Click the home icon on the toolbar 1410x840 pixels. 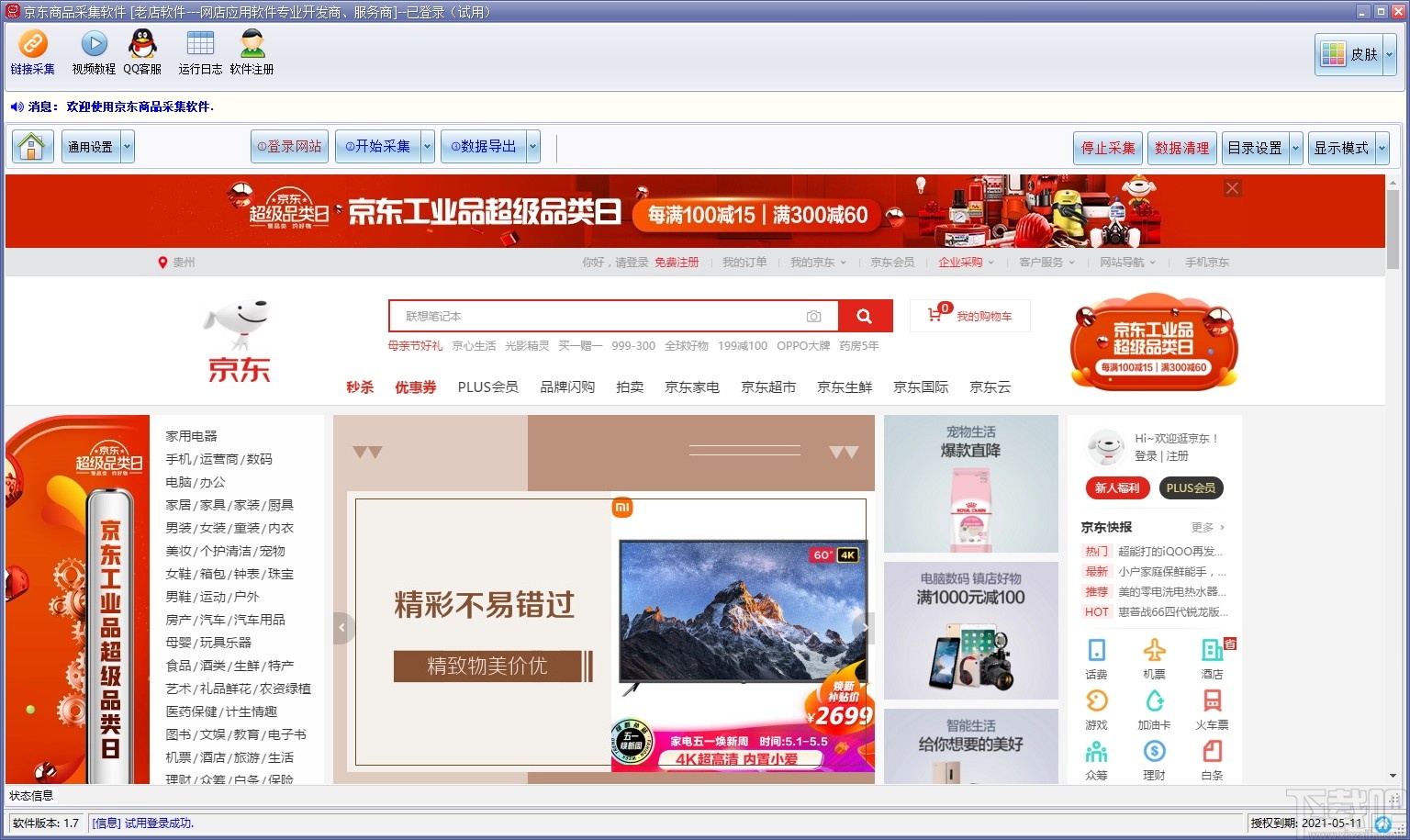(32, 146)
